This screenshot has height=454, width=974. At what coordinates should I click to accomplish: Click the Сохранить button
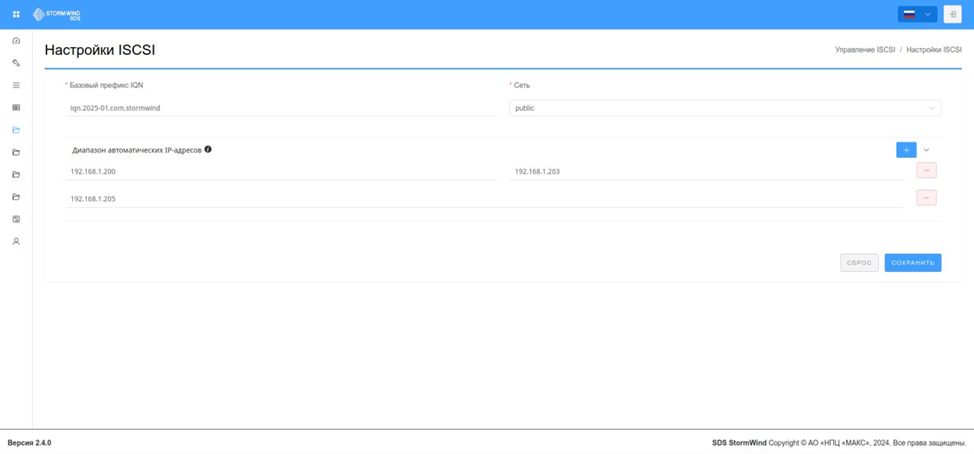tap(913, 263)
